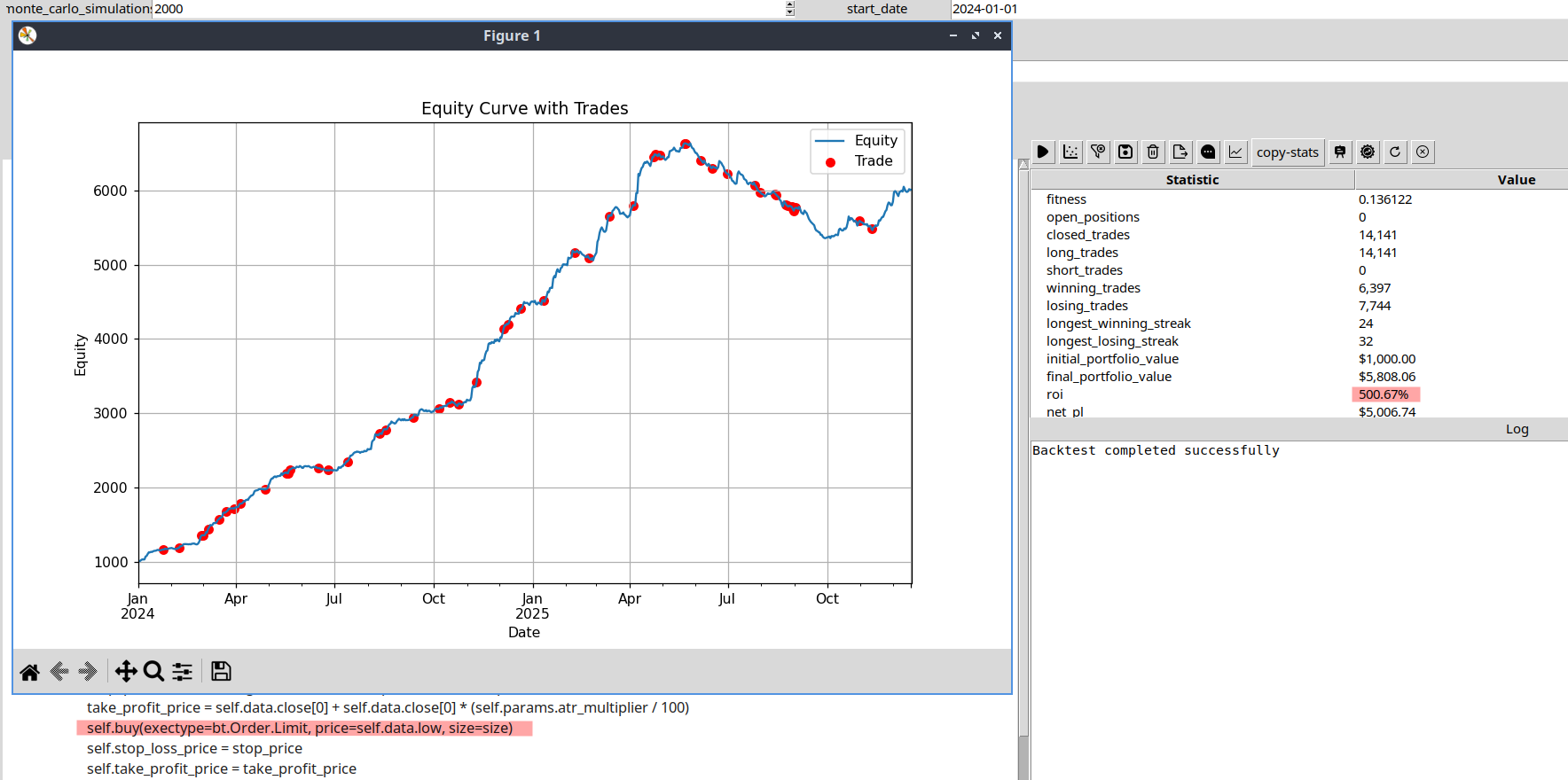The height and width of the screenshot is (780, 1568).
Task: Click the floppy disk icon beside the trash
Action: point(1125,152)
